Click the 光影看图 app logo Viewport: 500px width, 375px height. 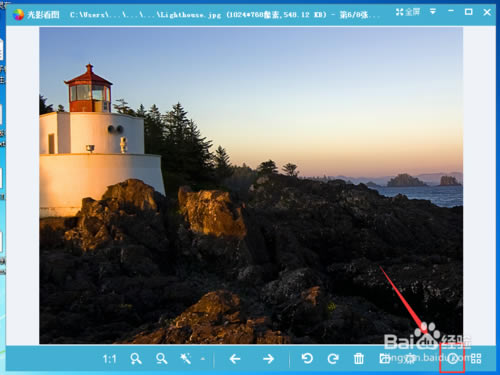[18, 14]
